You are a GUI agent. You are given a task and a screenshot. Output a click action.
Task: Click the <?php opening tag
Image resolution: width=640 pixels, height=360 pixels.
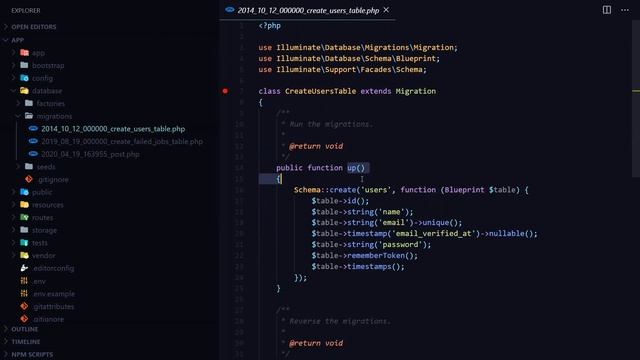pos(270,25)
